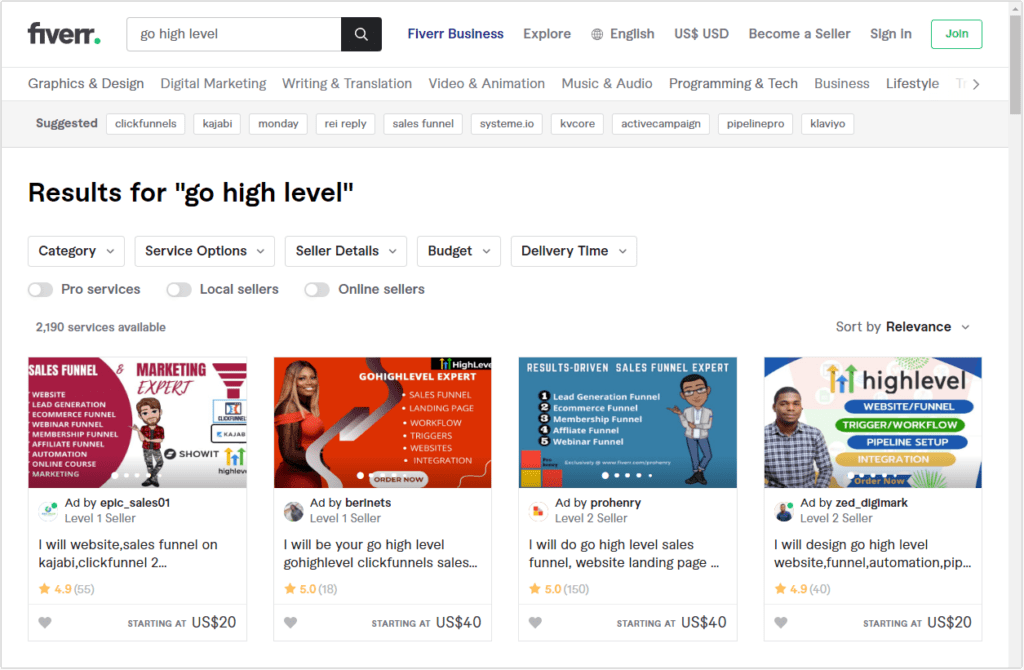Select pipelinepro suggested tag

click(756, 123)
